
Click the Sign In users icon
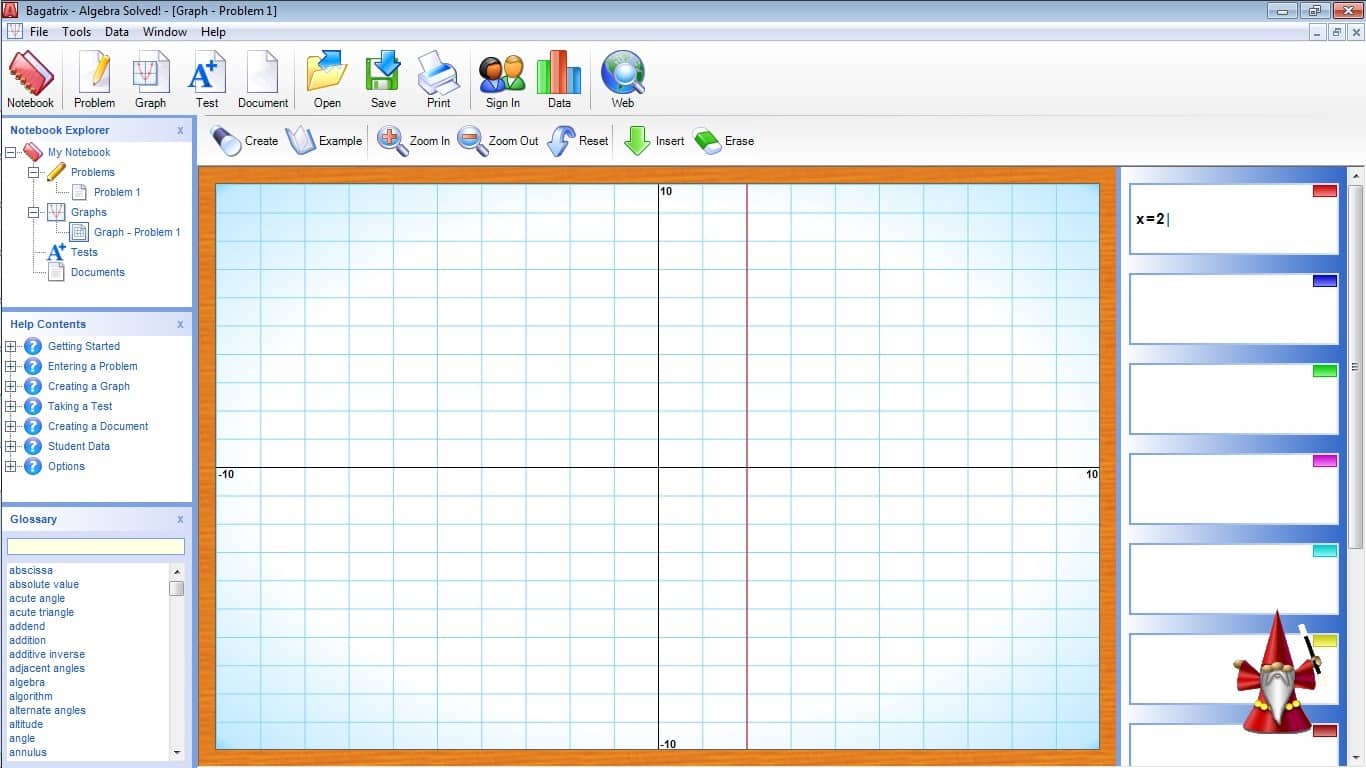(502, 75)
